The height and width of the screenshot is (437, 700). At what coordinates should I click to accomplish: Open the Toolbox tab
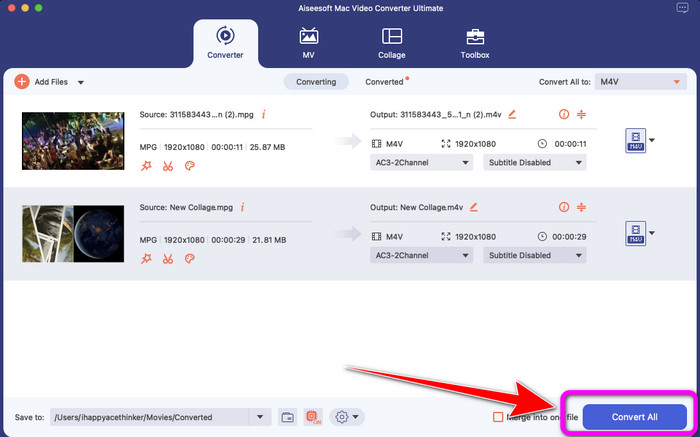click(474, 43)
